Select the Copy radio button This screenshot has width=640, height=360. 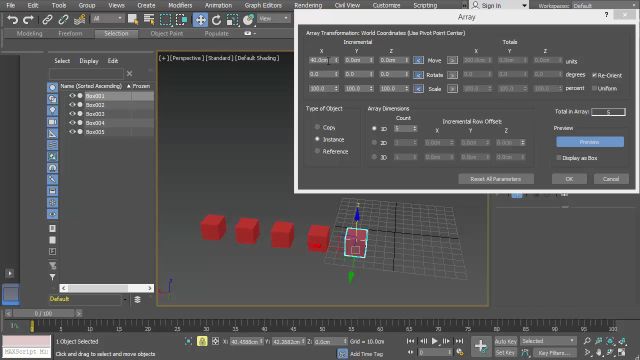(x=317, y=127)
